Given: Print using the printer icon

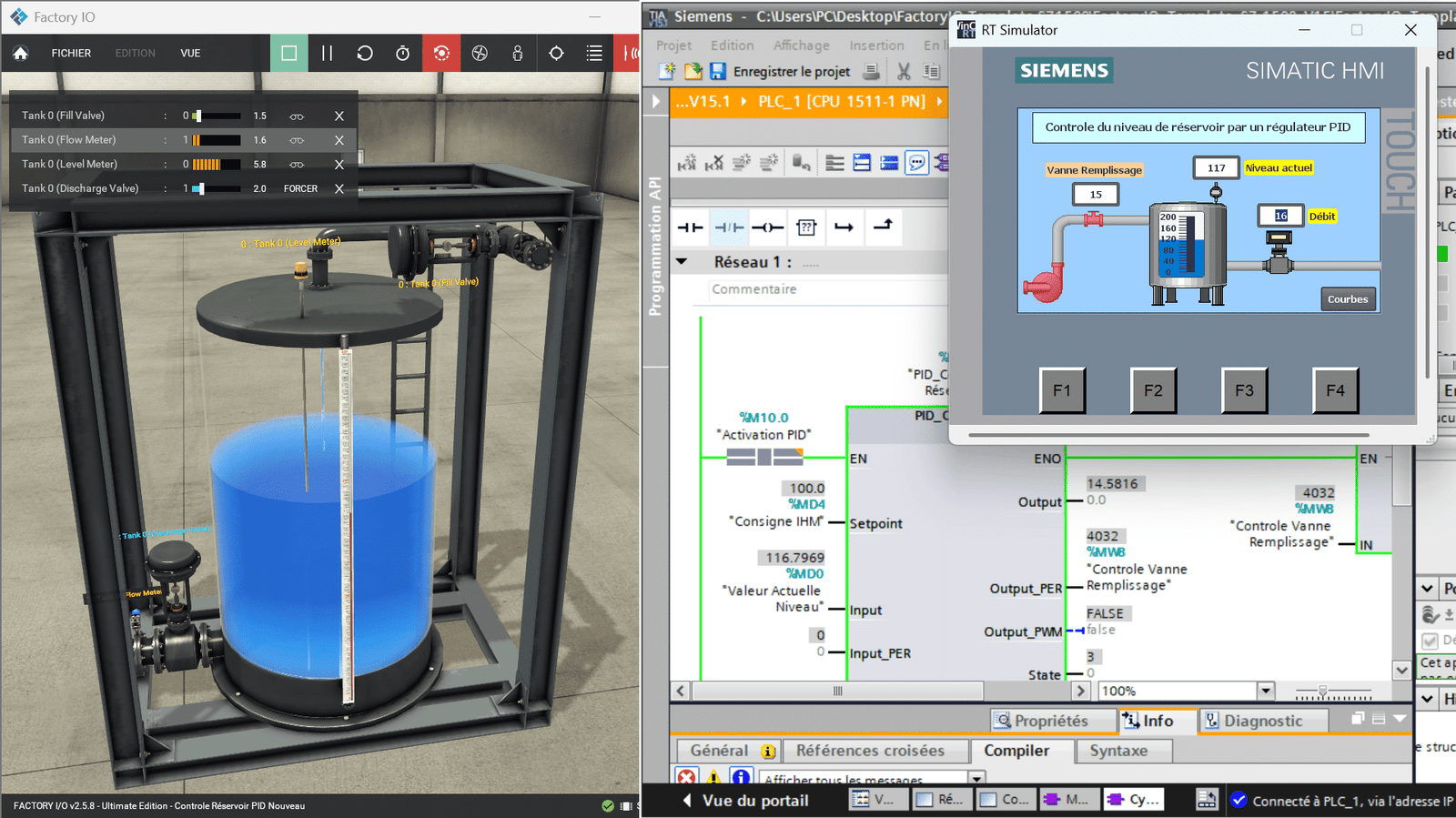Looking at the screenshot, I should (872, 71).
